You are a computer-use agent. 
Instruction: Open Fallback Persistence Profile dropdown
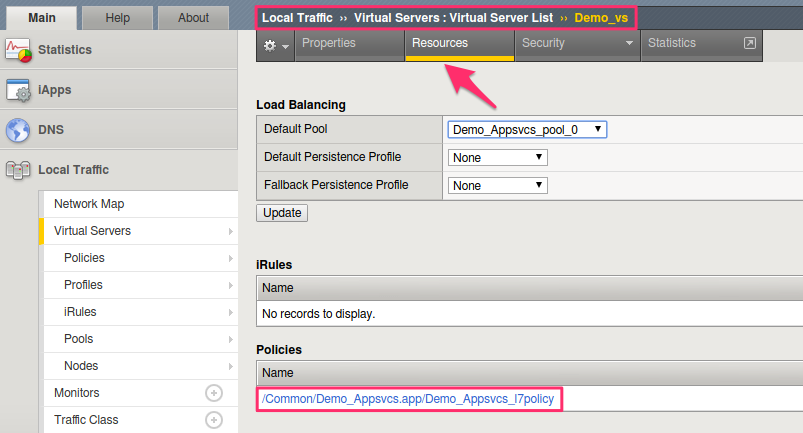pos(497,185)
